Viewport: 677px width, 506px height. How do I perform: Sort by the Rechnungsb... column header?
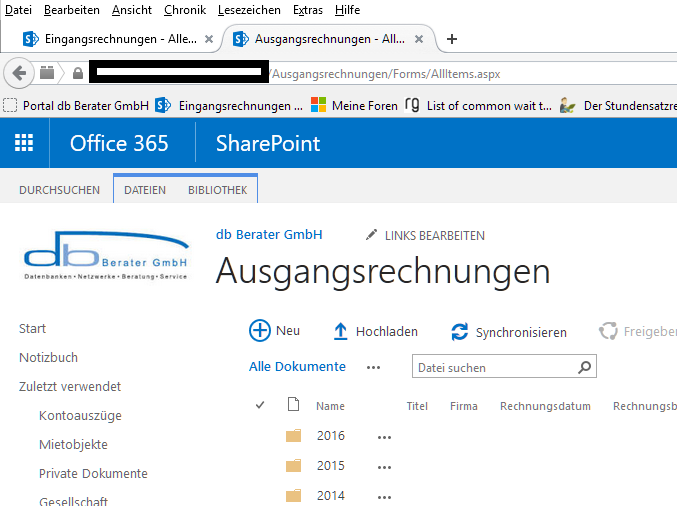[645, 406]
